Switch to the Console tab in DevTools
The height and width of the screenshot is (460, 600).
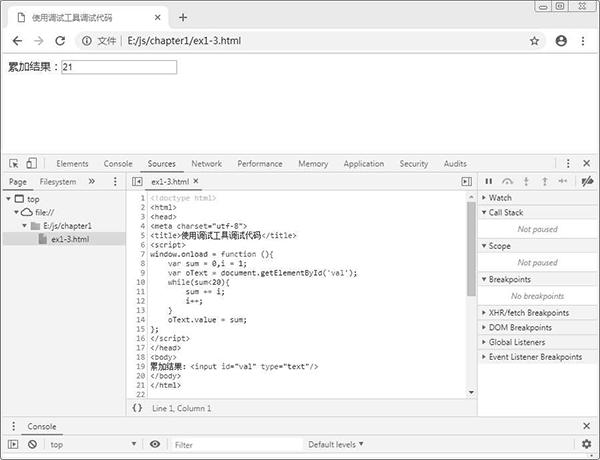pos(118,164)
